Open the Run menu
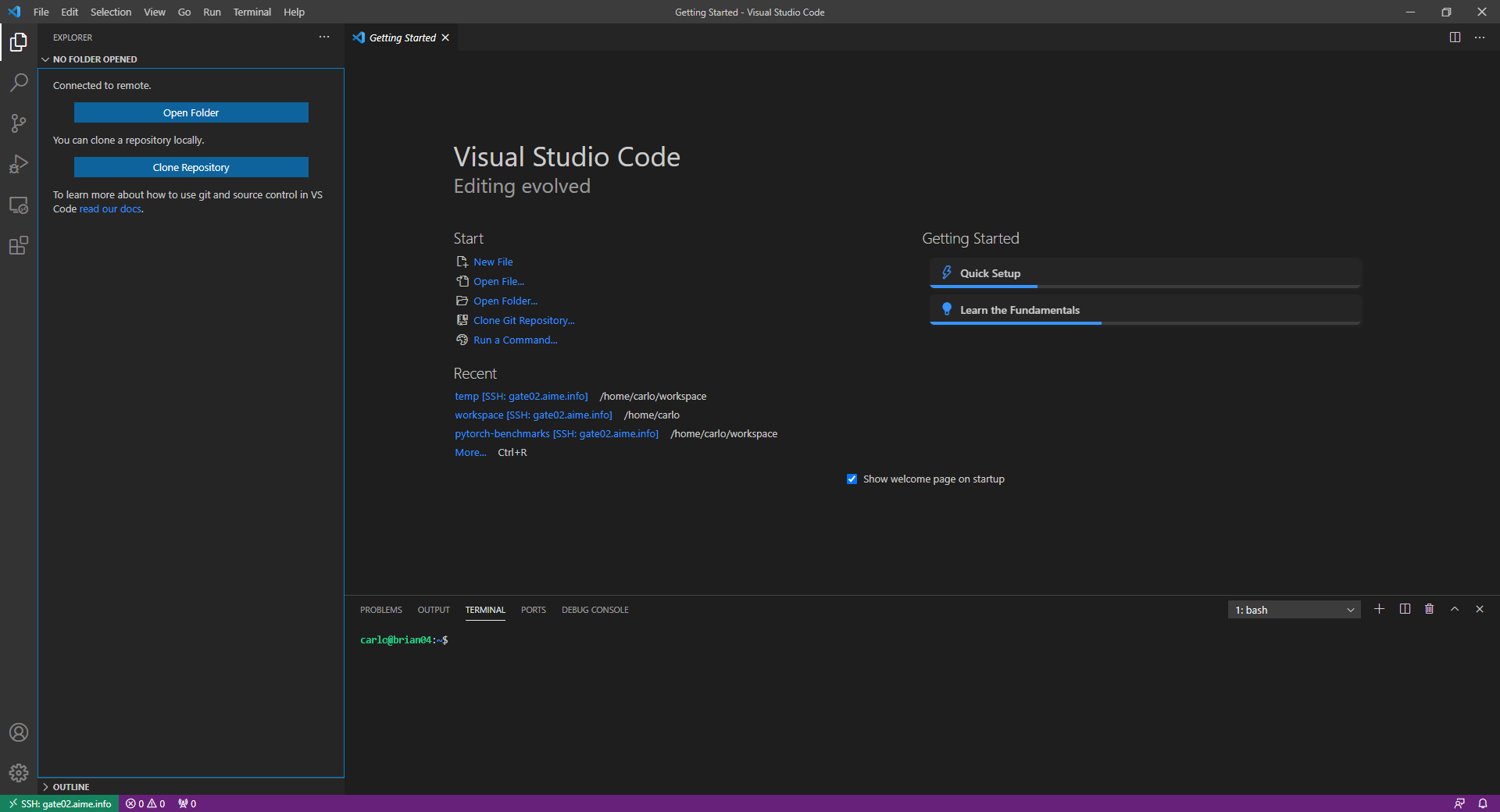Viewport: 1500px width, 812px height. coord(212,12)
